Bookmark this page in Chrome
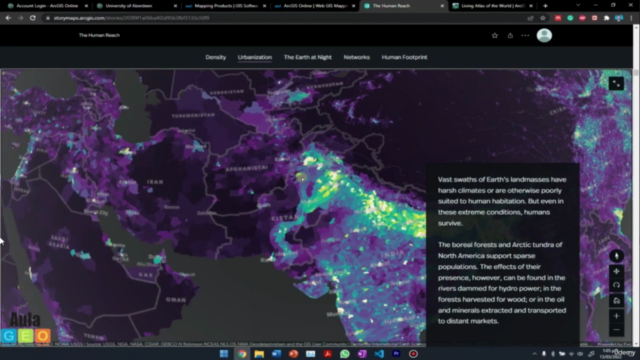Image resolution: width=640 pixels, height=360 pixels. pyautogui.click(x=542, y=18)
